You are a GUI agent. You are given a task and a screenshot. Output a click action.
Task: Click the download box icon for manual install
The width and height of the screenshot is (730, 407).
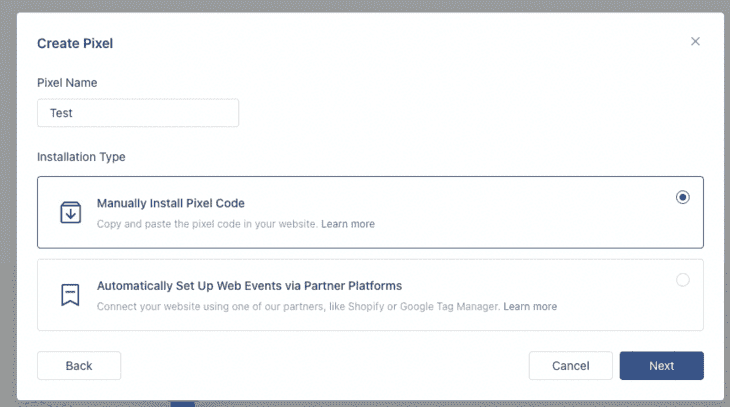tap(71, 212)
